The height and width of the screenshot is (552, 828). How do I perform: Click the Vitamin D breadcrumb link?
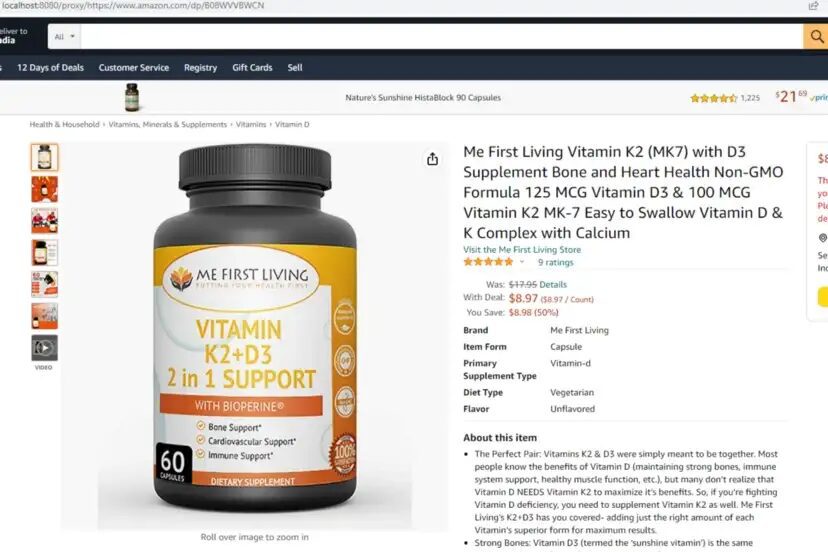pyautogui.click(x=292, y=125)
